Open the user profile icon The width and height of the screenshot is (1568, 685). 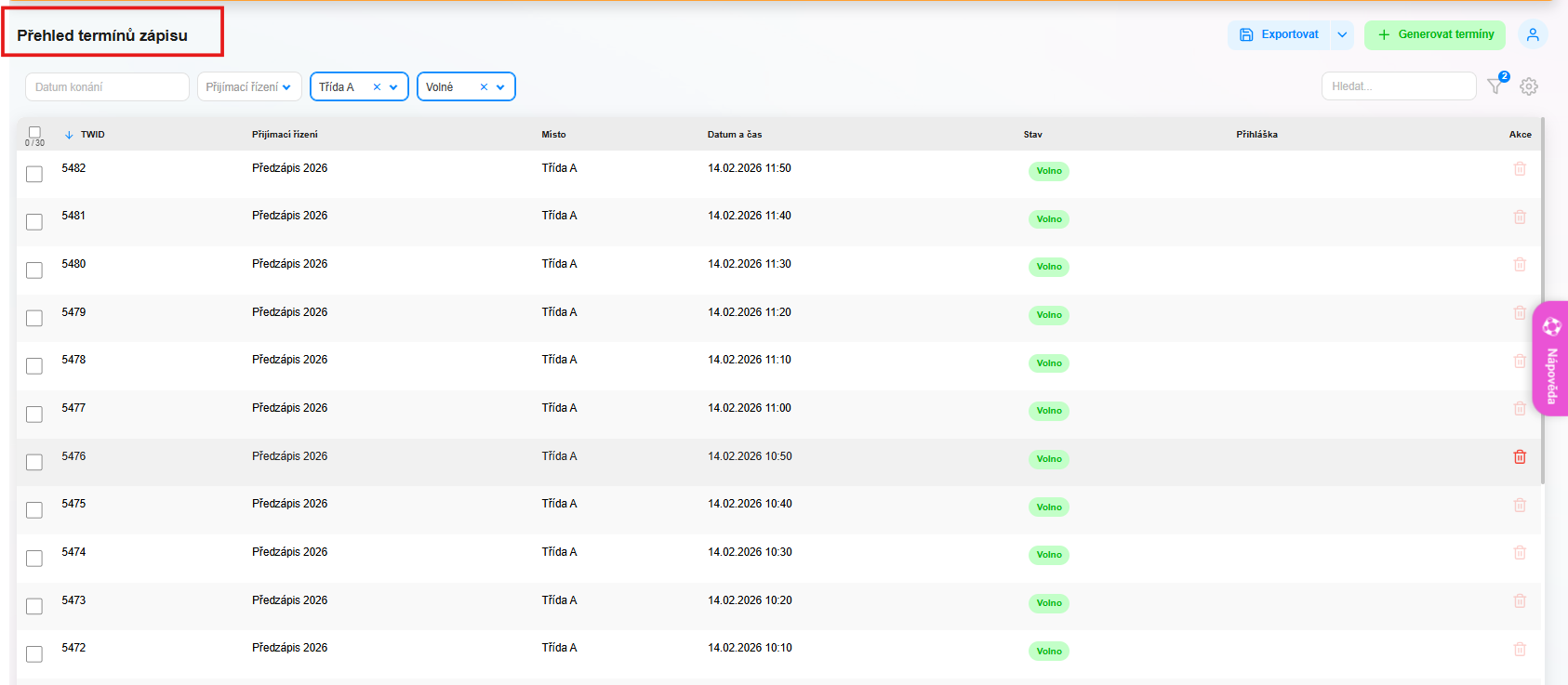click(1533, 34)
